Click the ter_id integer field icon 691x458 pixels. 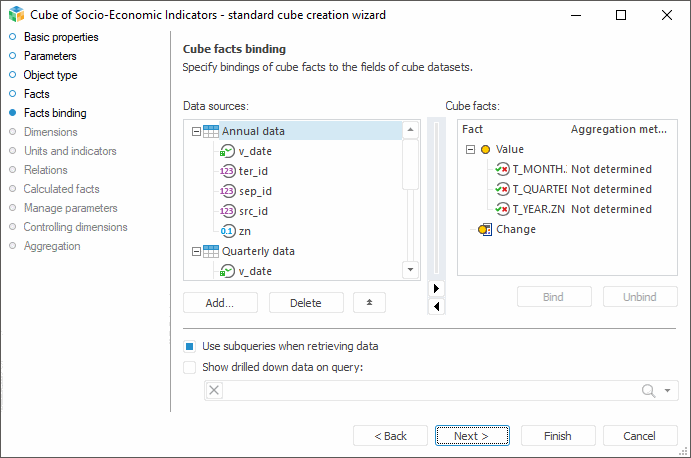click(x=227, y=171)
